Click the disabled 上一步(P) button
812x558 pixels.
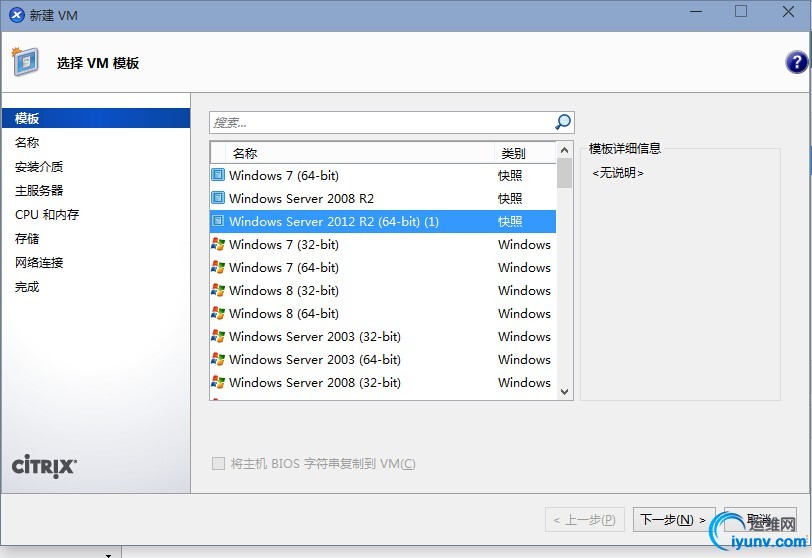(x=585, y=519)
